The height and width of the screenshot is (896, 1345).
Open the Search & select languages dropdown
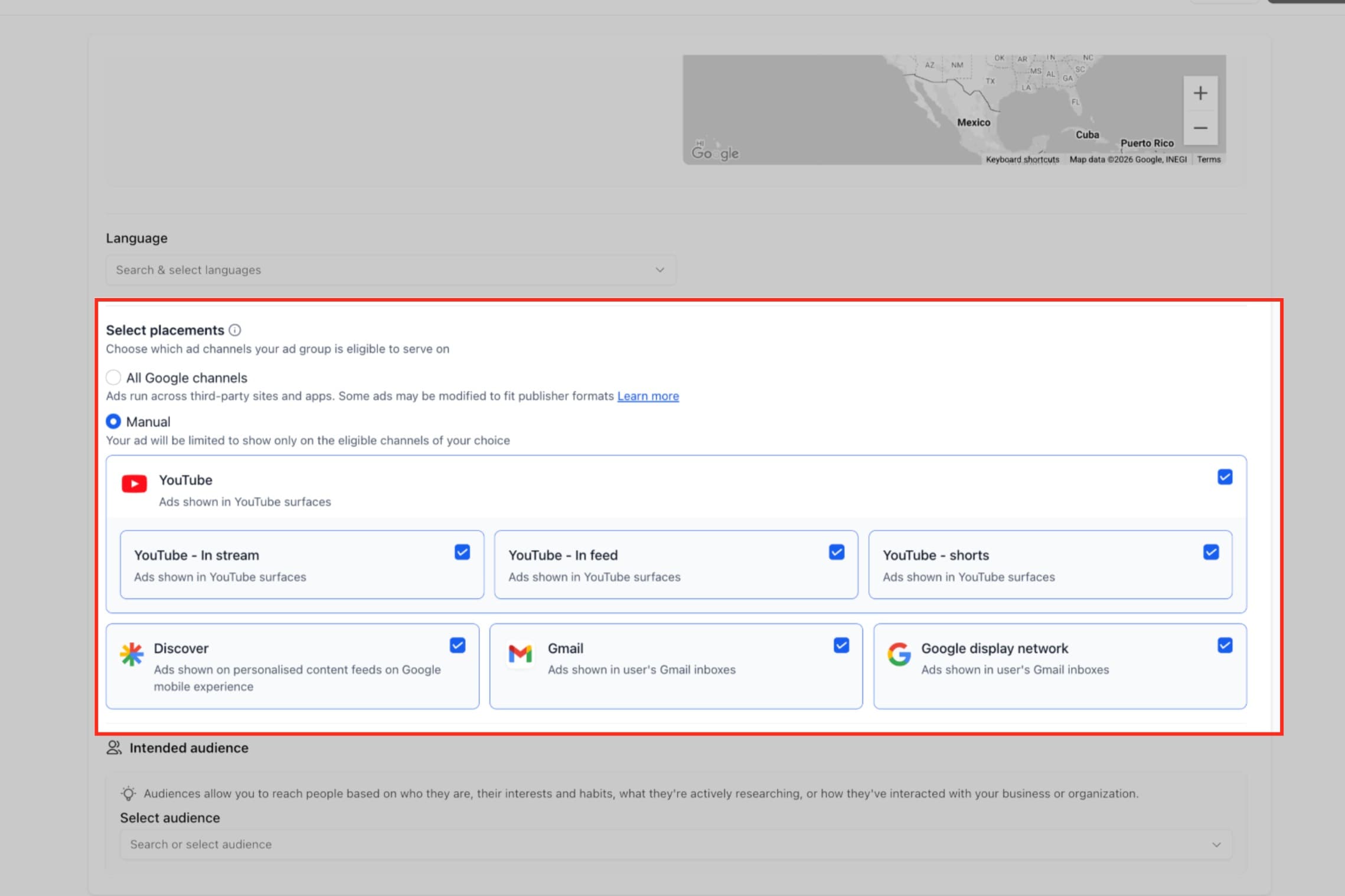pyautogui.click(x=391, y=270)
